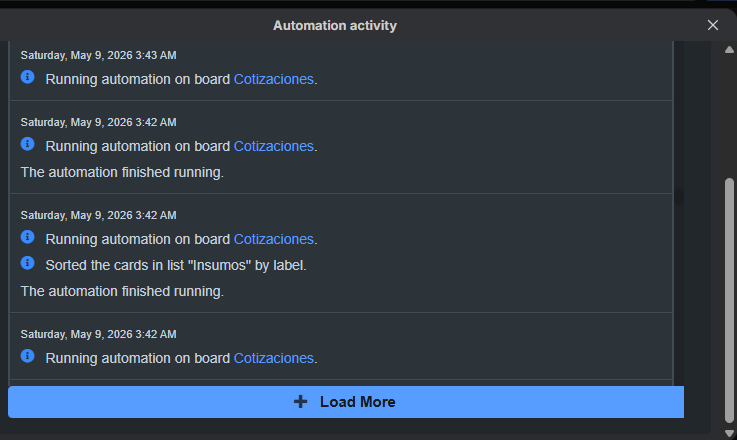The width and height of the screenshot is (737, 440).
Task: Click the plus icon on the Load More button
Action: [300, 402]
